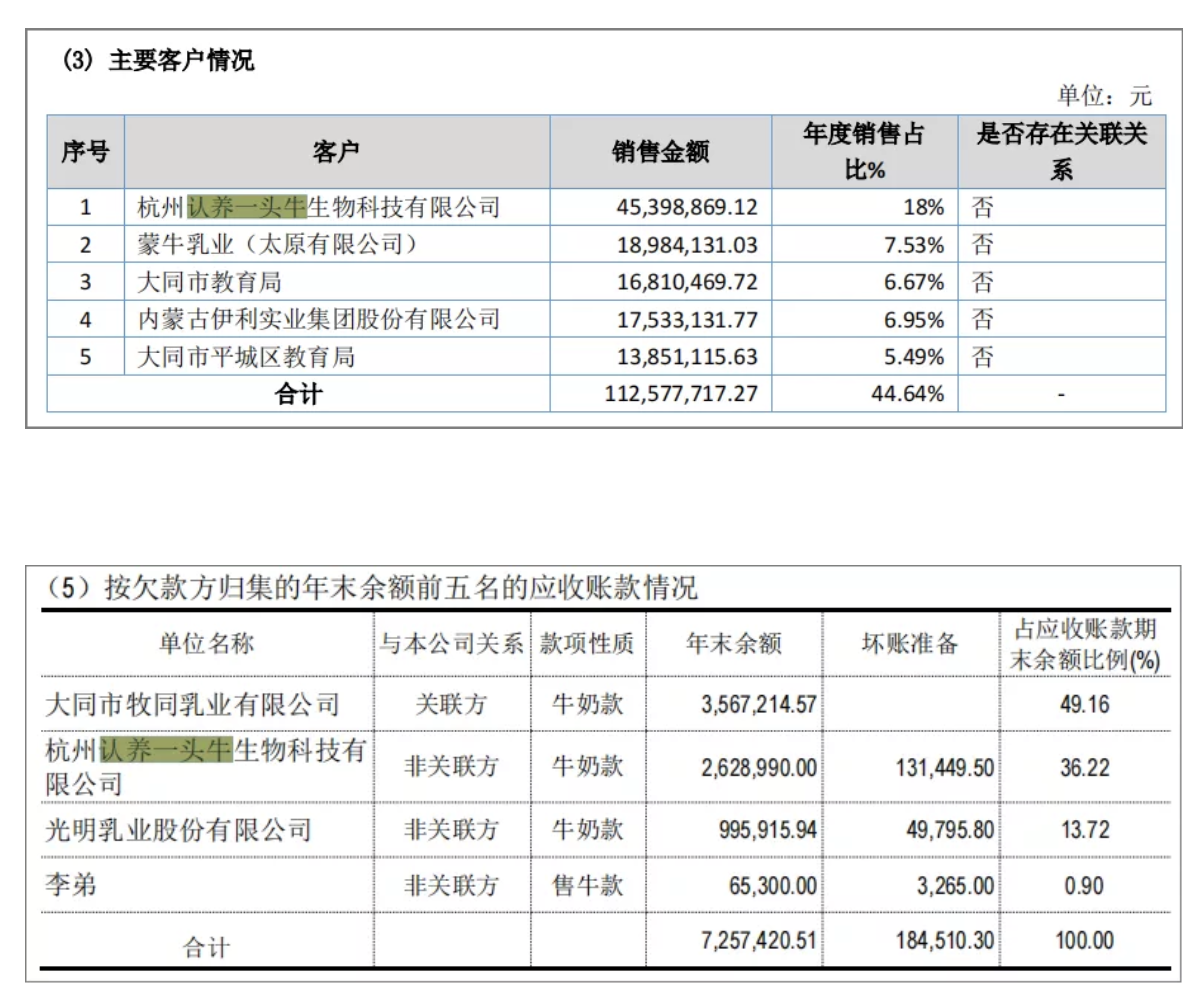Click the ratio value 49.16
The height and width of the screenshot is (1000, 1200).
[1085, 704]
